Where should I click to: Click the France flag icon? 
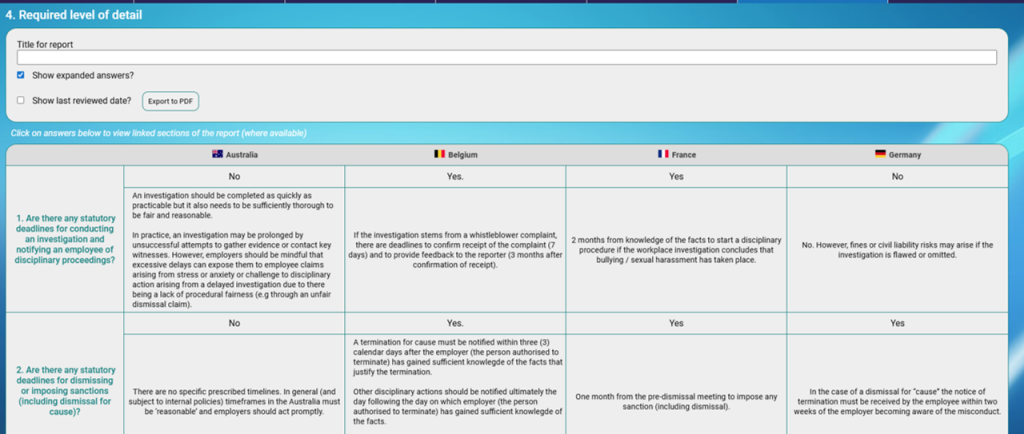[662, 155]
